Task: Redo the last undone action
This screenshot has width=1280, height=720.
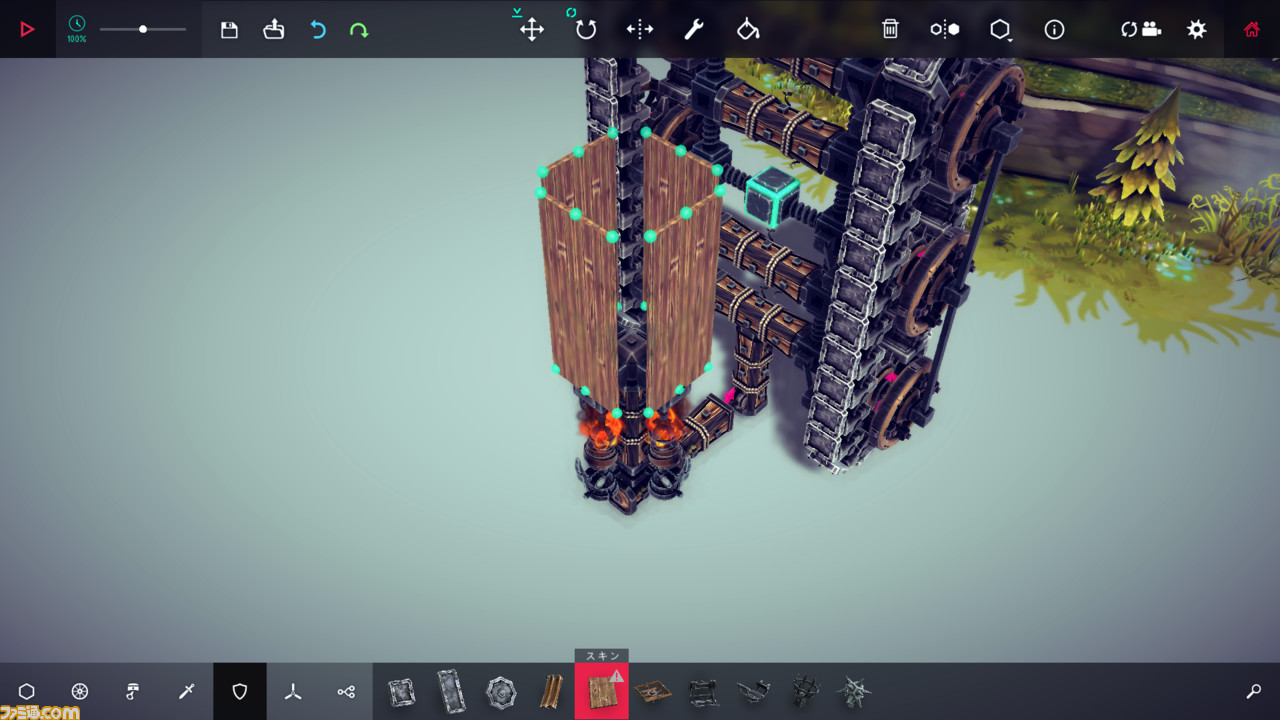Action: click(x=359, y=30)
